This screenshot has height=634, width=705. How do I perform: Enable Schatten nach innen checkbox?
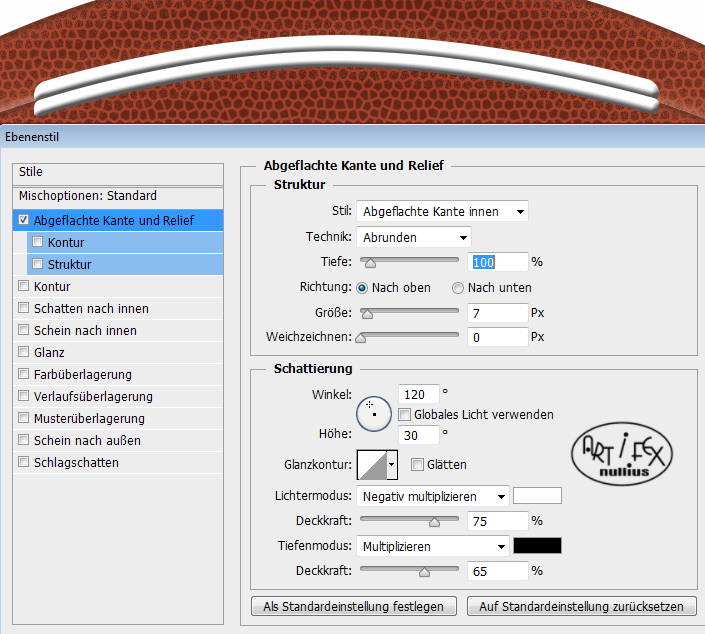(23, 308)
